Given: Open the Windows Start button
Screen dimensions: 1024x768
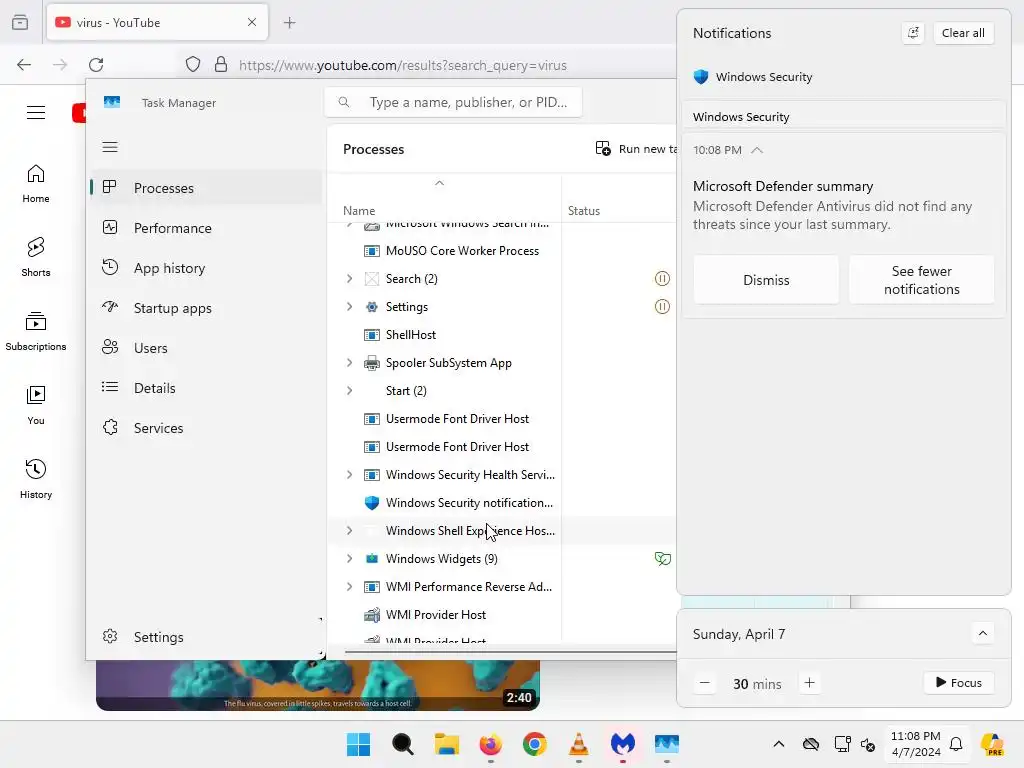Looking at the screenshot, I should point(359,744).
